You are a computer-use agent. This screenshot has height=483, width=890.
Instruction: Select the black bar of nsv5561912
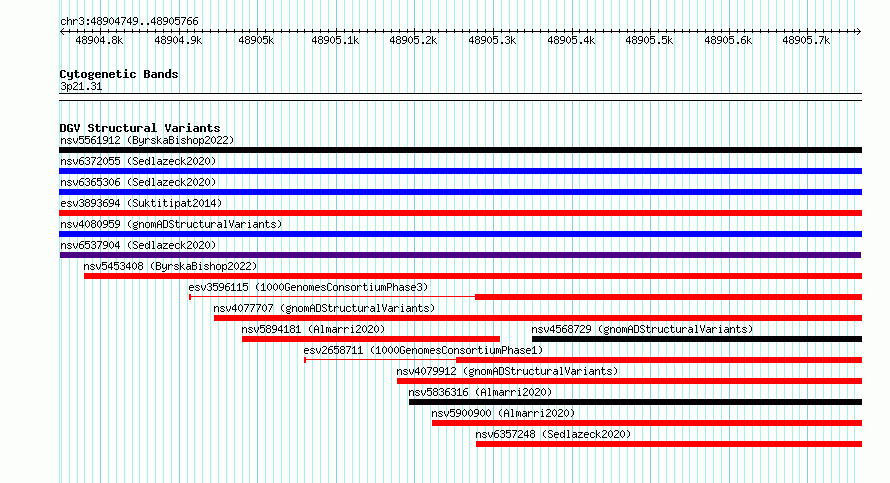point(460,150)
